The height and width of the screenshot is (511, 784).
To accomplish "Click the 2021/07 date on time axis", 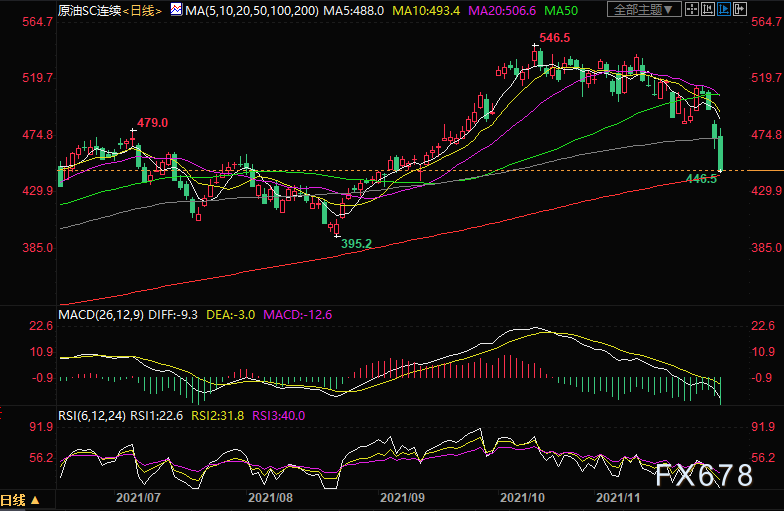I will point(138,498).
